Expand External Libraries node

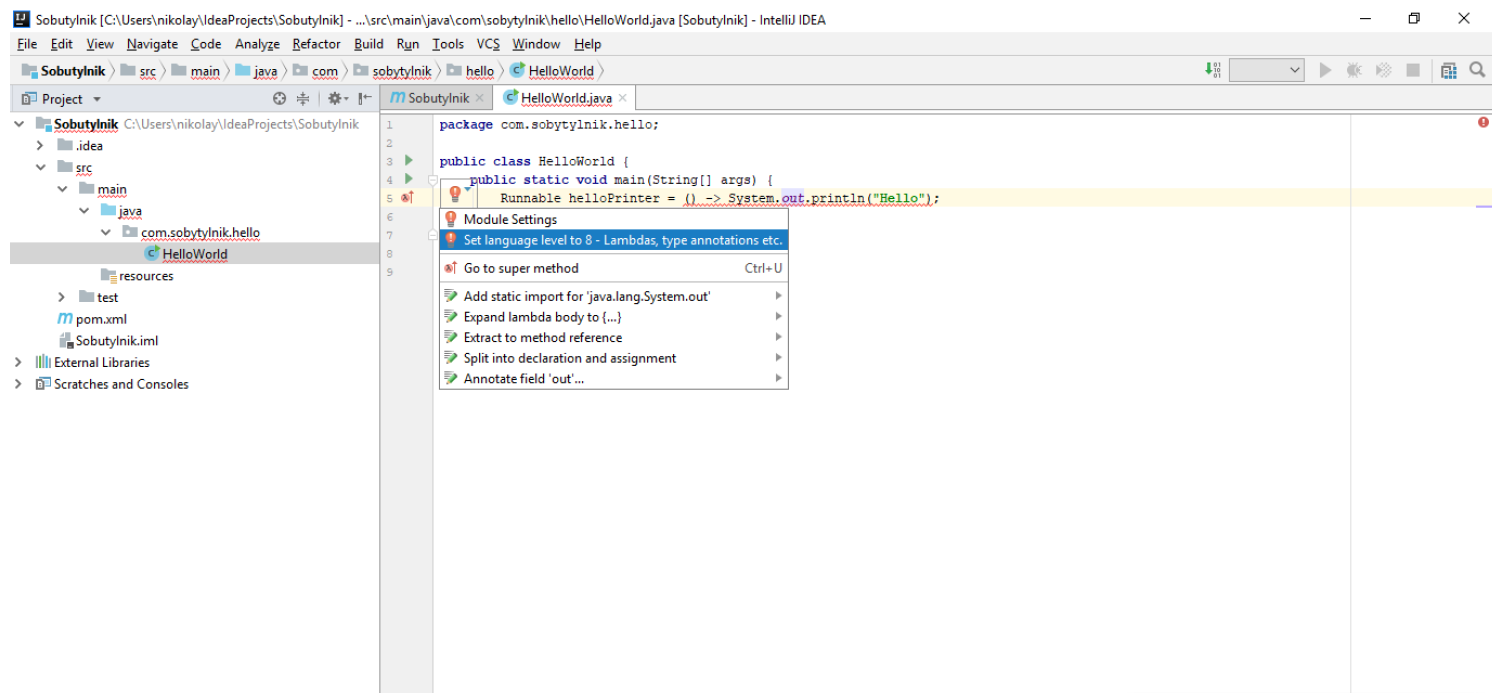click(x=19, y=362)
